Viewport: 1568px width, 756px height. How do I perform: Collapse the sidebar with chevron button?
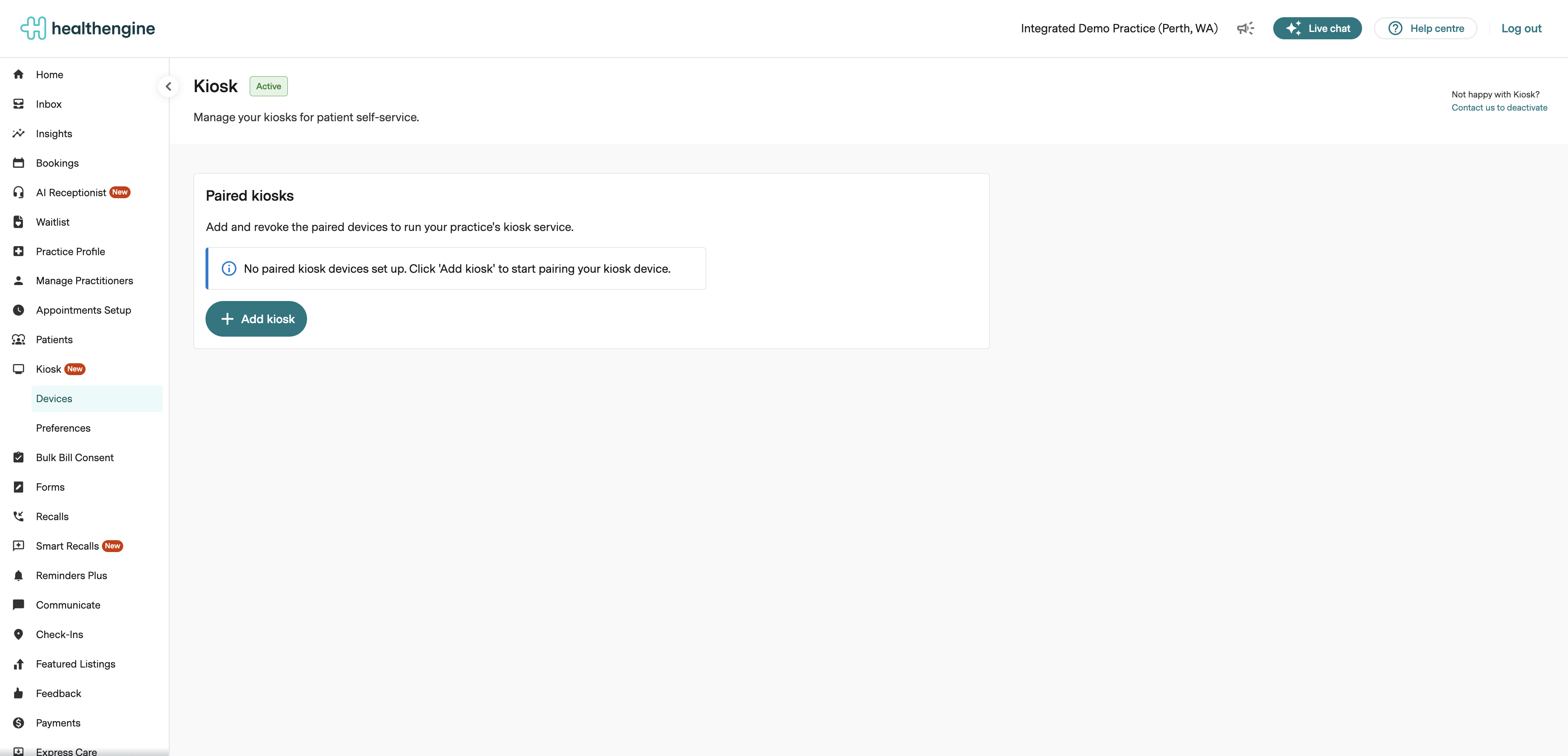(169, 86)
